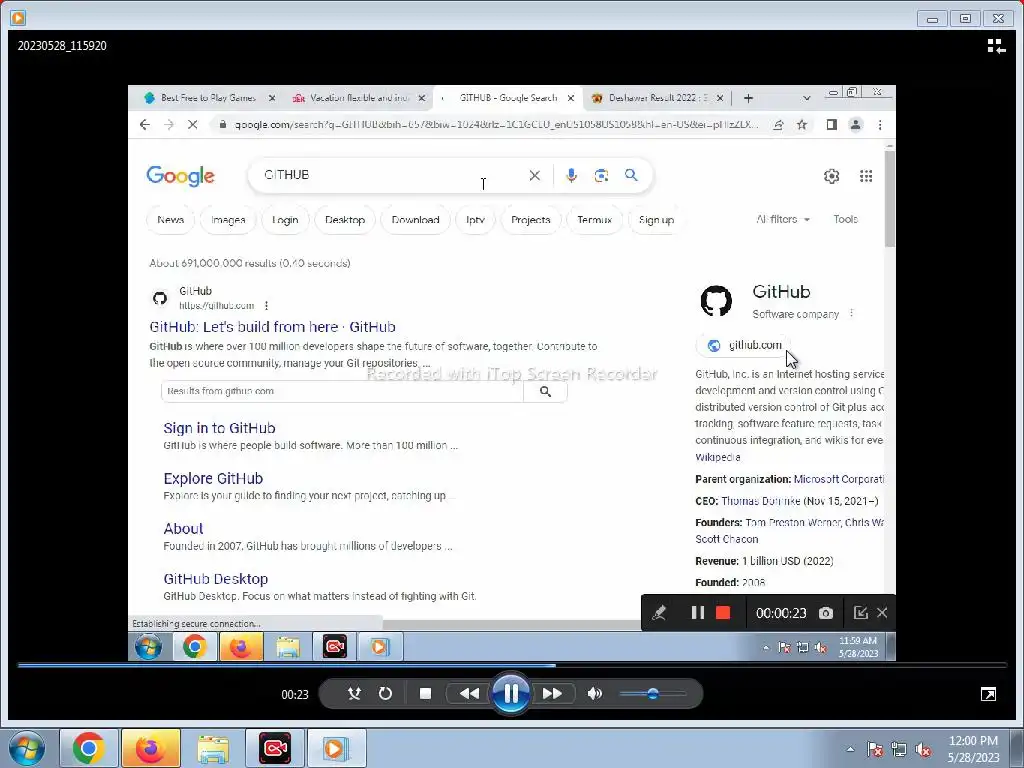
Task: Open the Chrome side panel
Action: (831, 125)
